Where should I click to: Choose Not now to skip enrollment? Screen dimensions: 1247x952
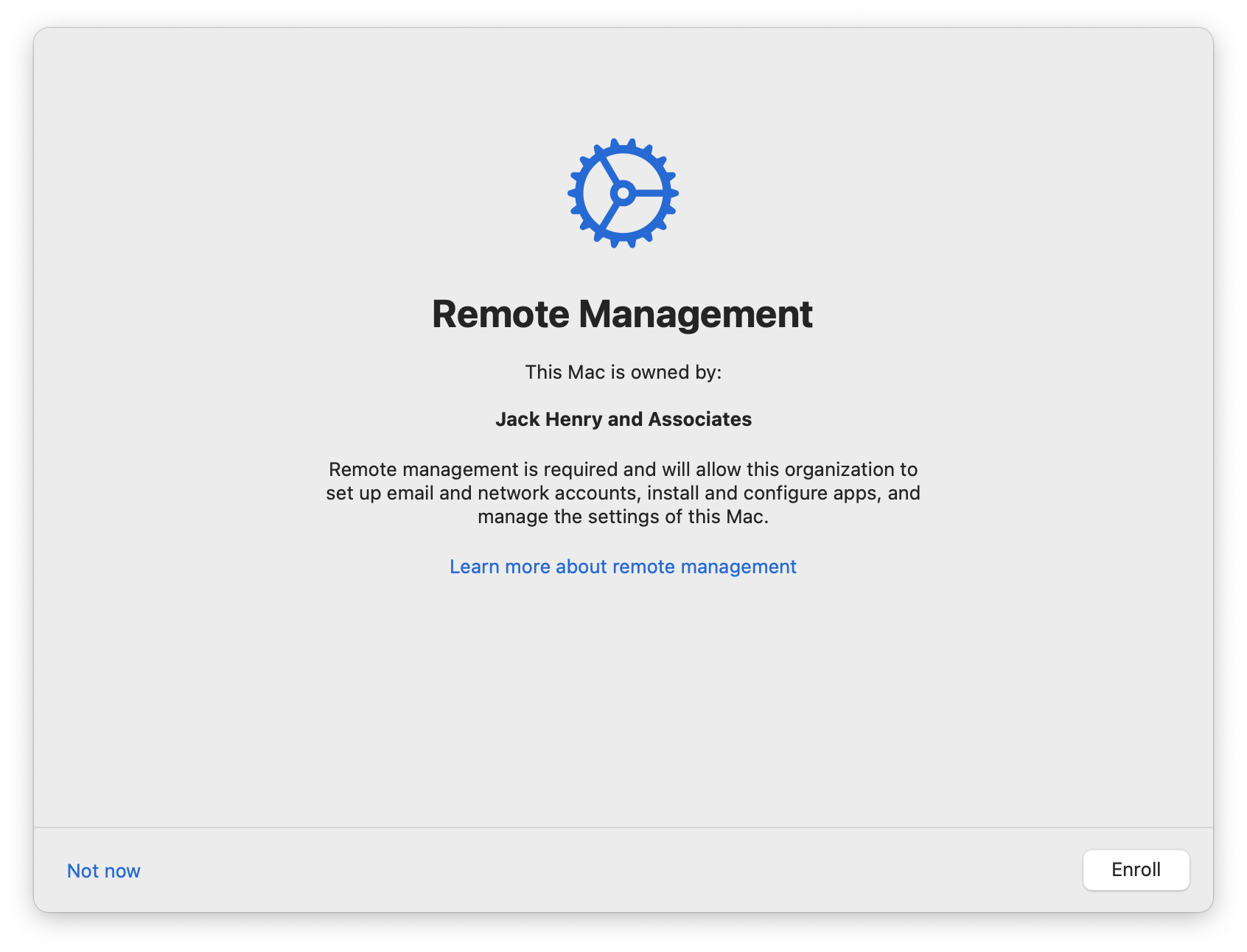103,871
